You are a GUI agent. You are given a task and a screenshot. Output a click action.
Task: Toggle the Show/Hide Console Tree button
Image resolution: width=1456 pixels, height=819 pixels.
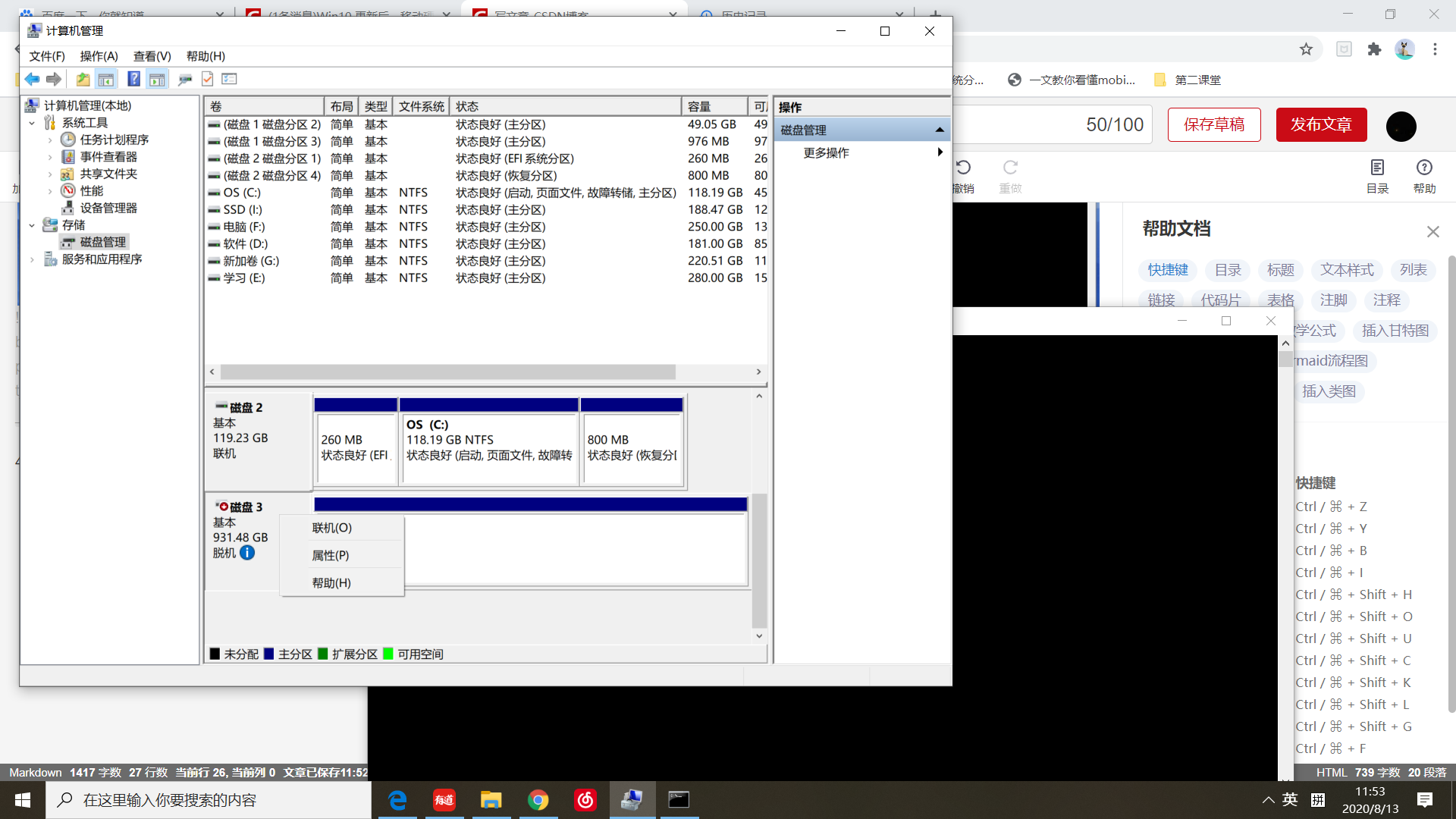[x=106, y=79]
